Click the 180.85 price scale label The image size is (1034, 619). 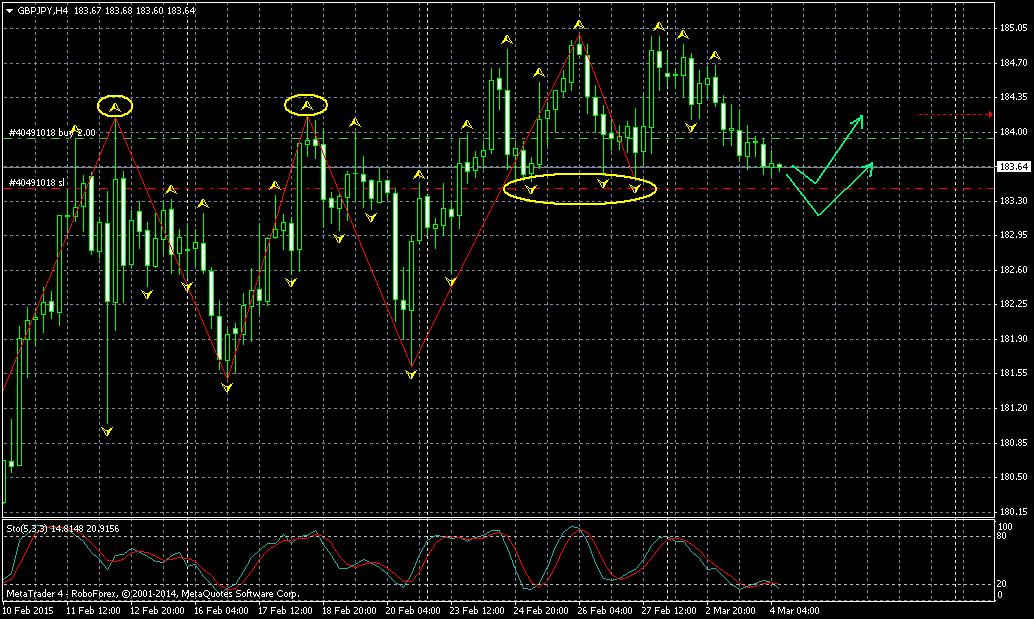point(1014,443)
